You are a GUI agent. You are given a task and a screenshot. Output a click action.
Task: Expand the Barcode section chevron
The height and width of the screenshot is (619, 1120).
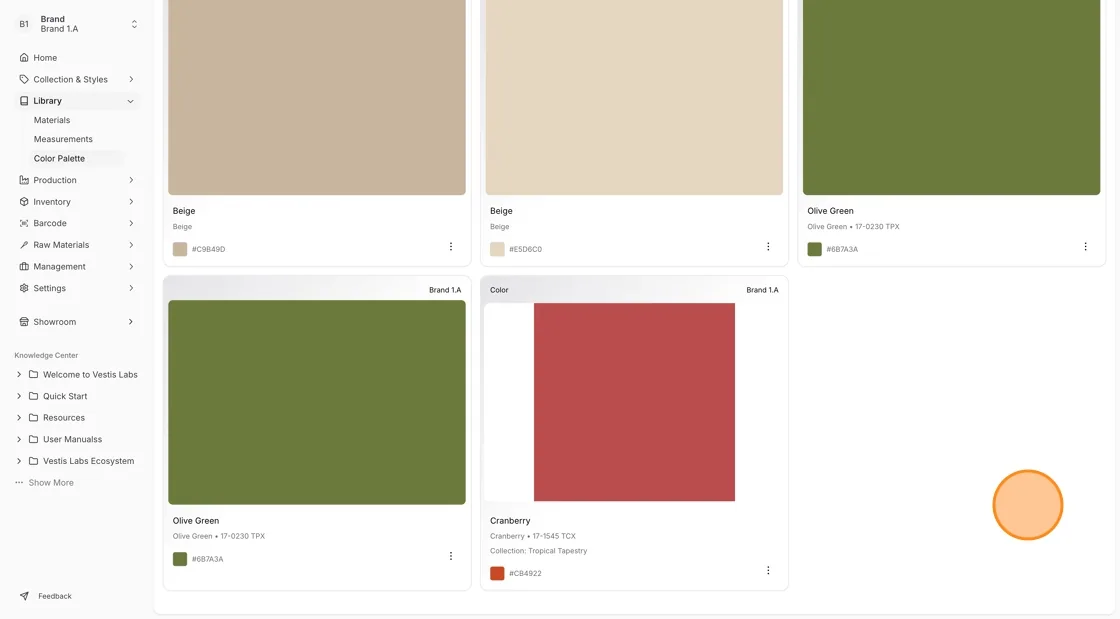[131, 223]
